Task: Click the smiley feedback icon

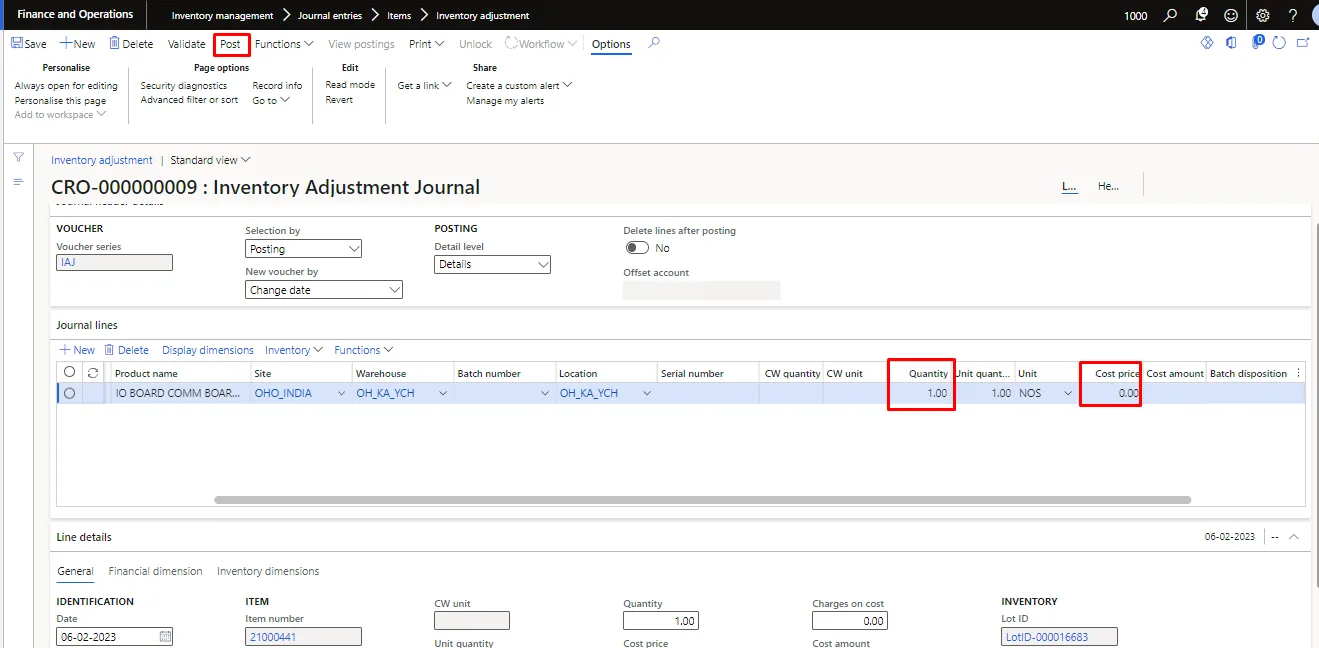Action: point(1231,15)
